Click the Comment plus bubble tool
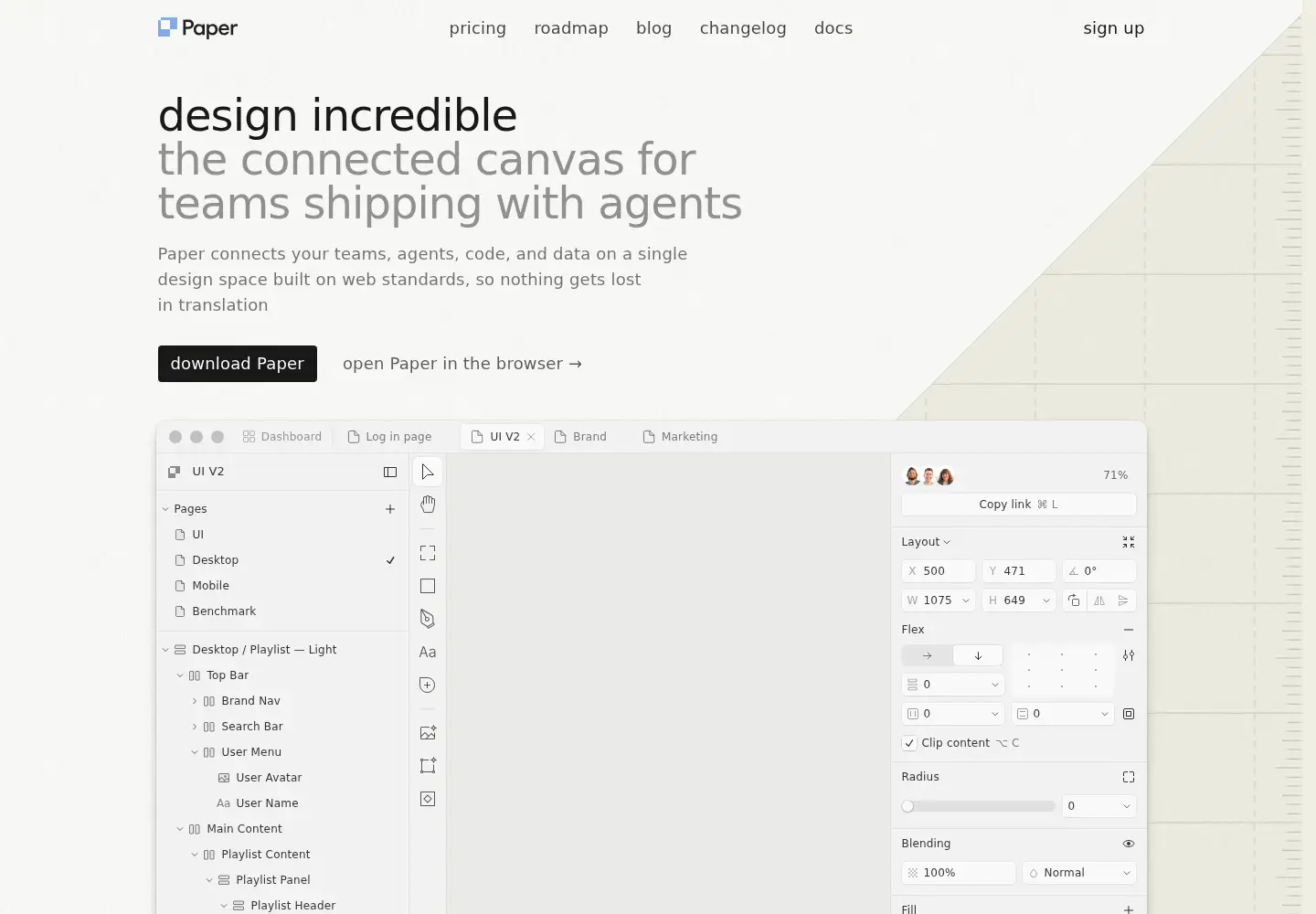Viewport: 1316px width, 914px height. (428, 685)
